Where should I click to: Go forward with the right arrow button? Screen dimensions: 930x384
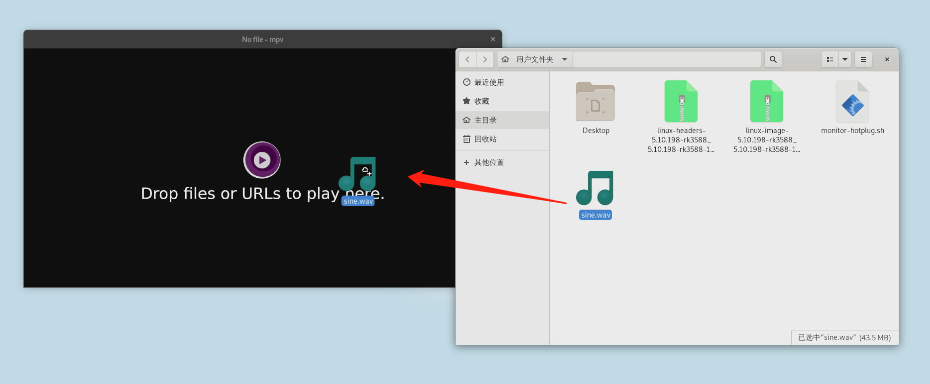pos(485,59)
